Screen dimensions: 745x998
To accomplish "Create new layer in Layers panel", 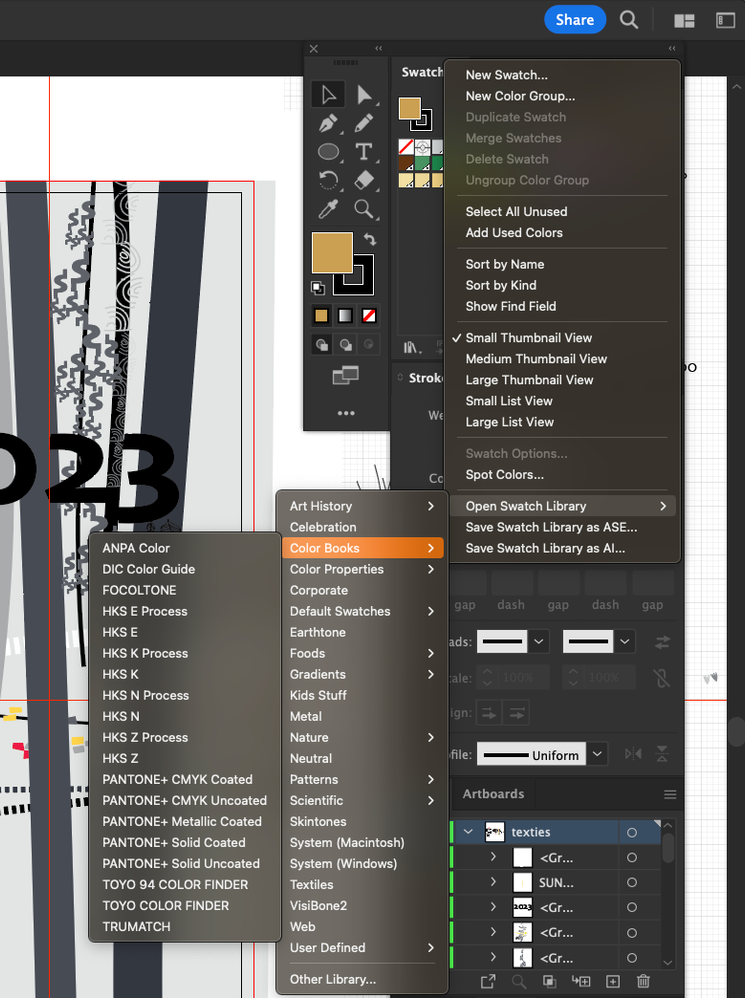I will 613,981.
